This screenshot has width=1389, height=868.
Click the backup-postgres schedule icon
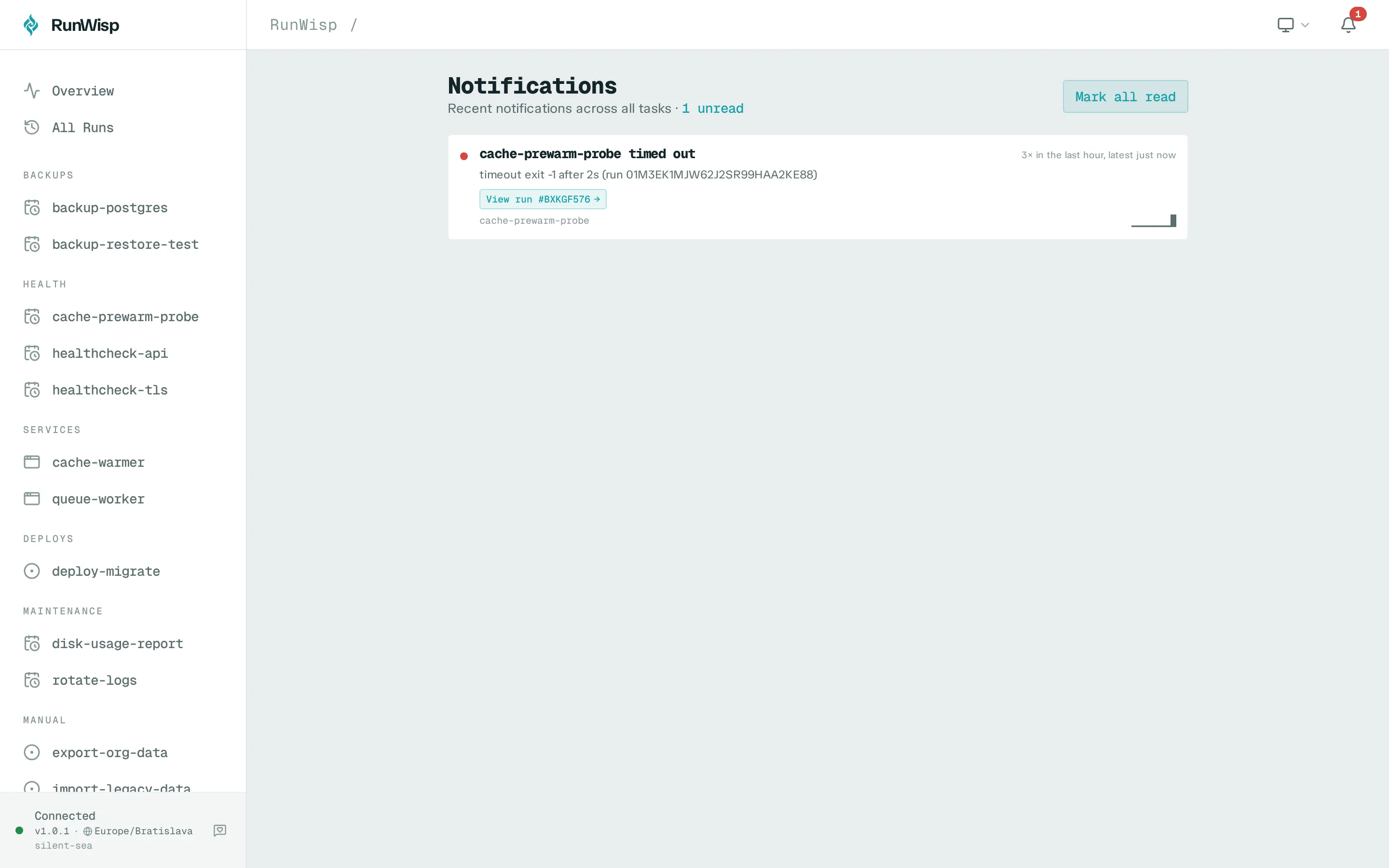click(x=31, y=207)
